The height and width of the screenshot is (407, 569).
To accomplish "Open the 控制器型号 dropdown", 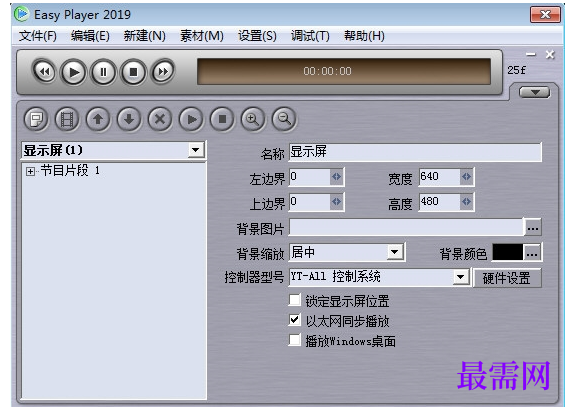I will click(460, 277).
